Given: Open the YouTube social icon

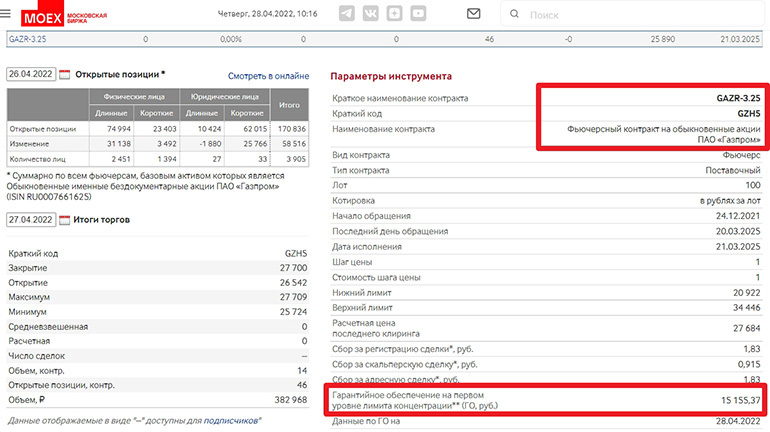Looking at the screenshot, I should tap(418, 13).
